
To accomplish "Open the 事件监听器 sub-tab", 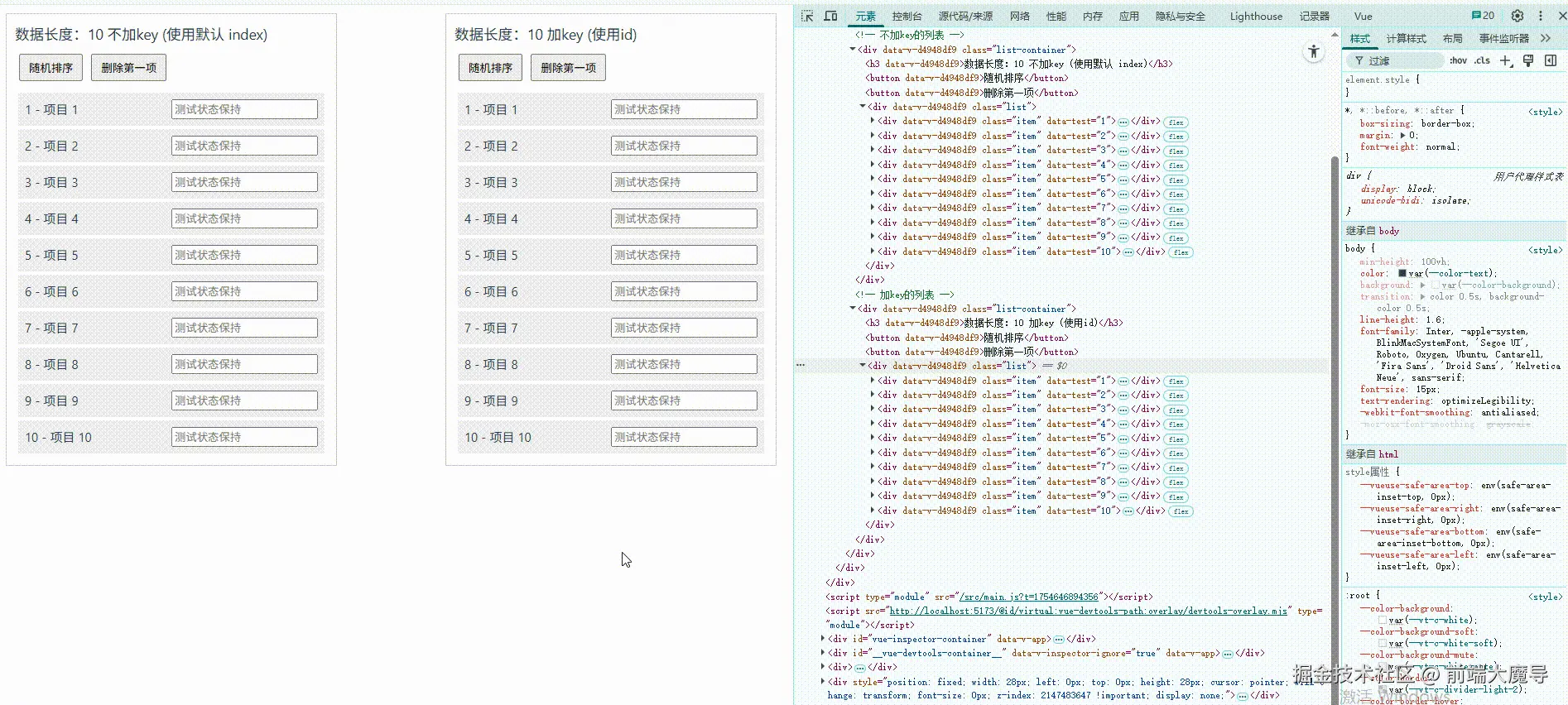I will click(x=1503, y=38).
